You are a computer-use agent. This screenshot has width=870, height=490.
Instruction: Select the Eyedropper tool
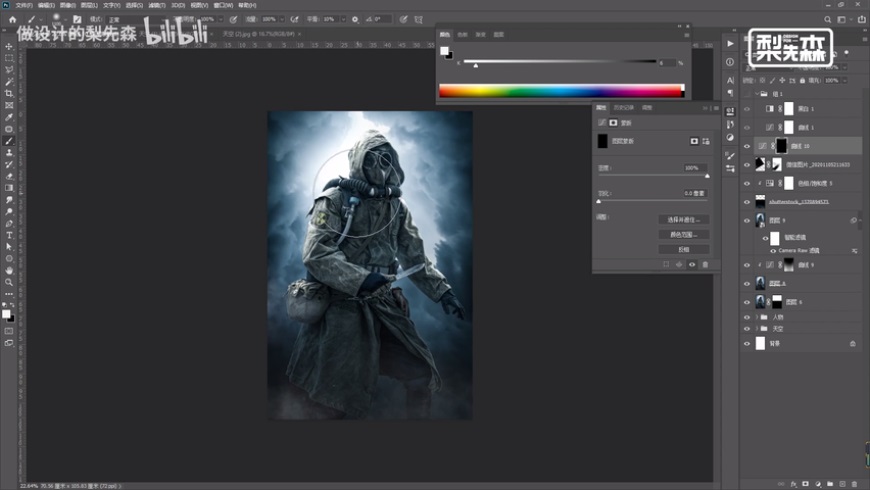[x=9, y=117]
